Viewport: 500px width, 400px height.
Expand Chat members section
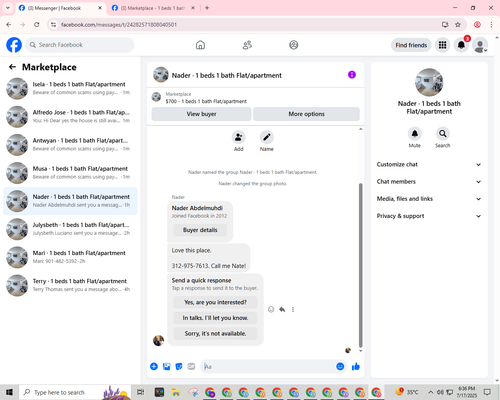(429, 182)
